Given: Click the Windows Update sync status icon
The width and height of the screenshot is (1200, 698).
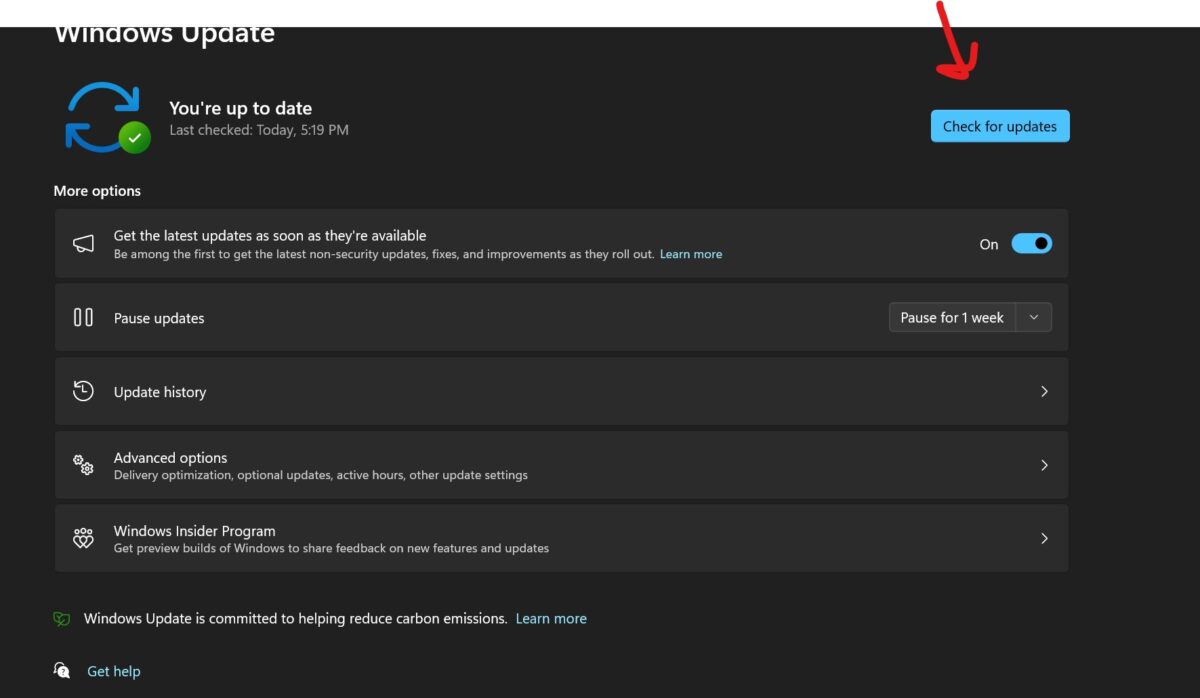Looking at the screenshot, I should click(x=106, y=118).
